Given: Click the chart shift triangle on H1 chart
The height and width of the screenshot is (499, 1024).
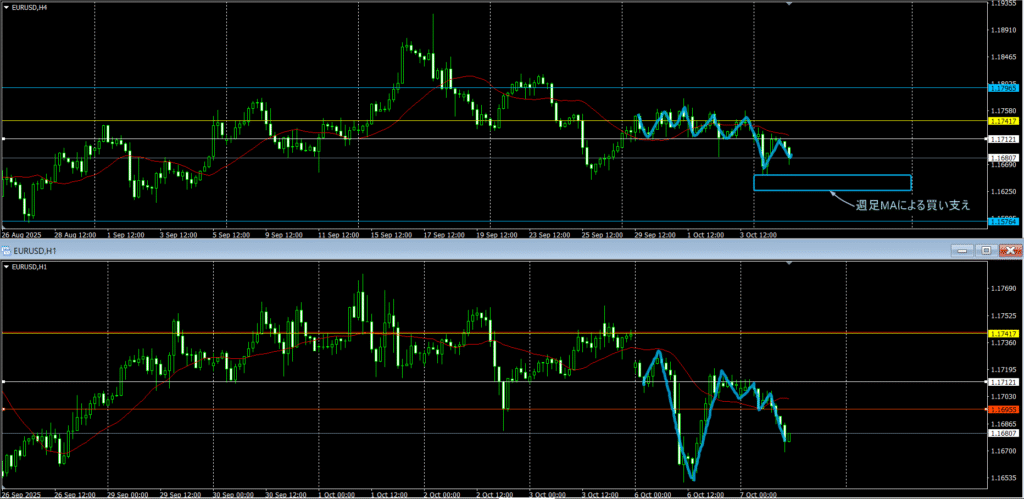Looking at the screenshot, I should [x=790, y=262].
